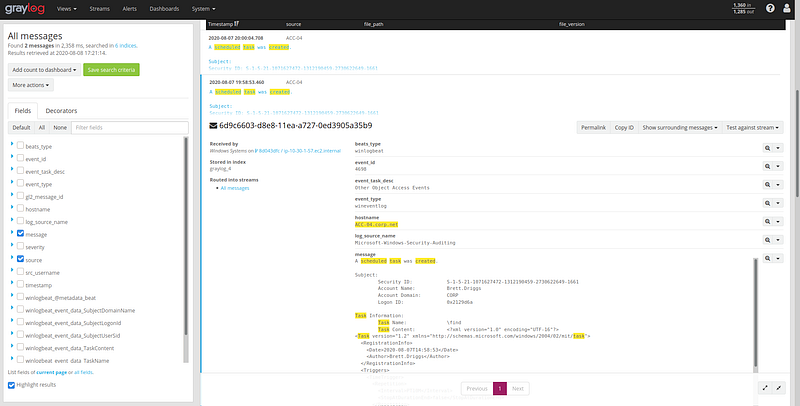Click the Graylog logo

[24, 9]
